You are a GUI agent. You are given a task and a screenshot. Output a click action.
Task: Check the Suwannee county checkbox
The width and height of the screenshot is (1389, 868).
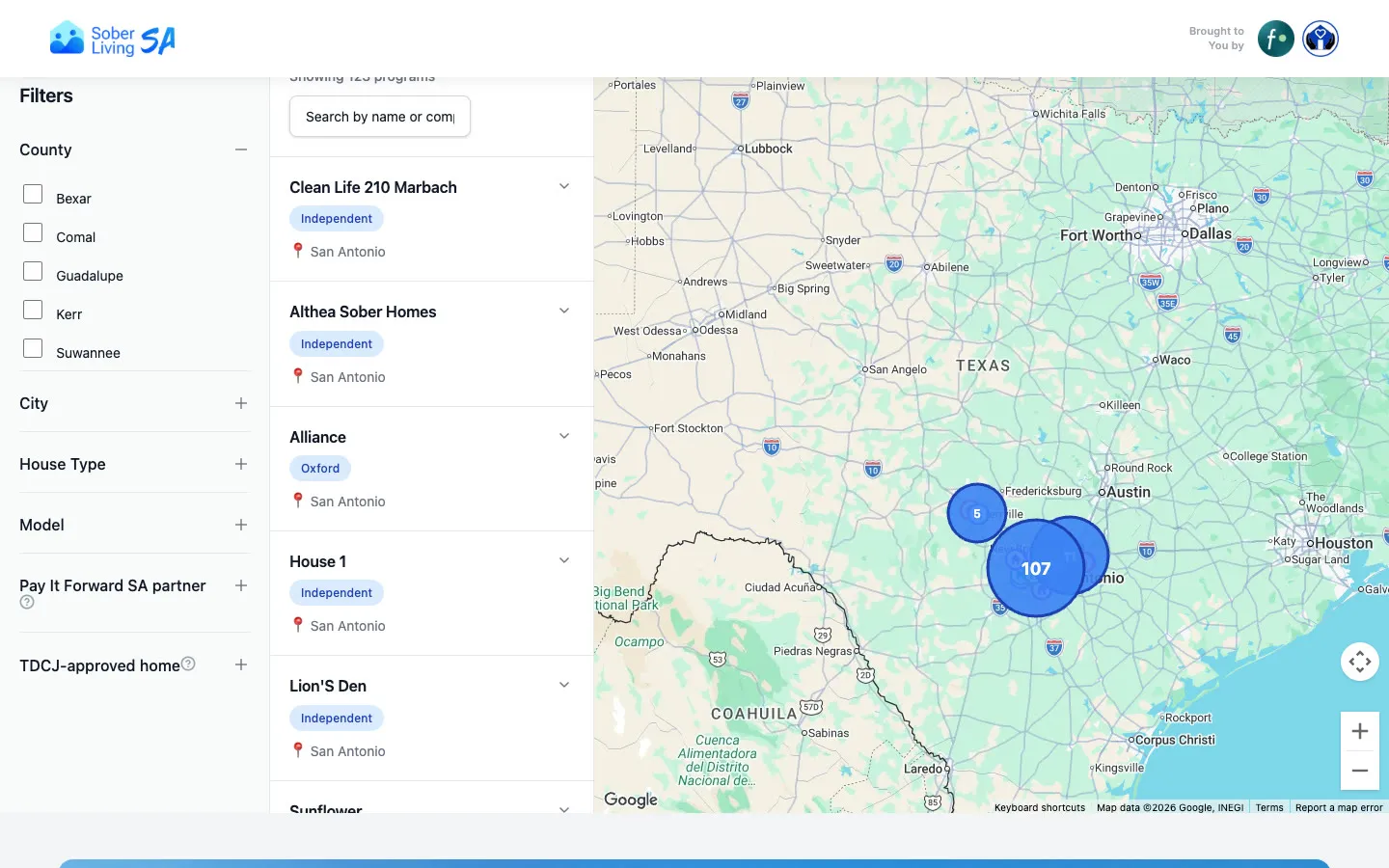(33, 348)
